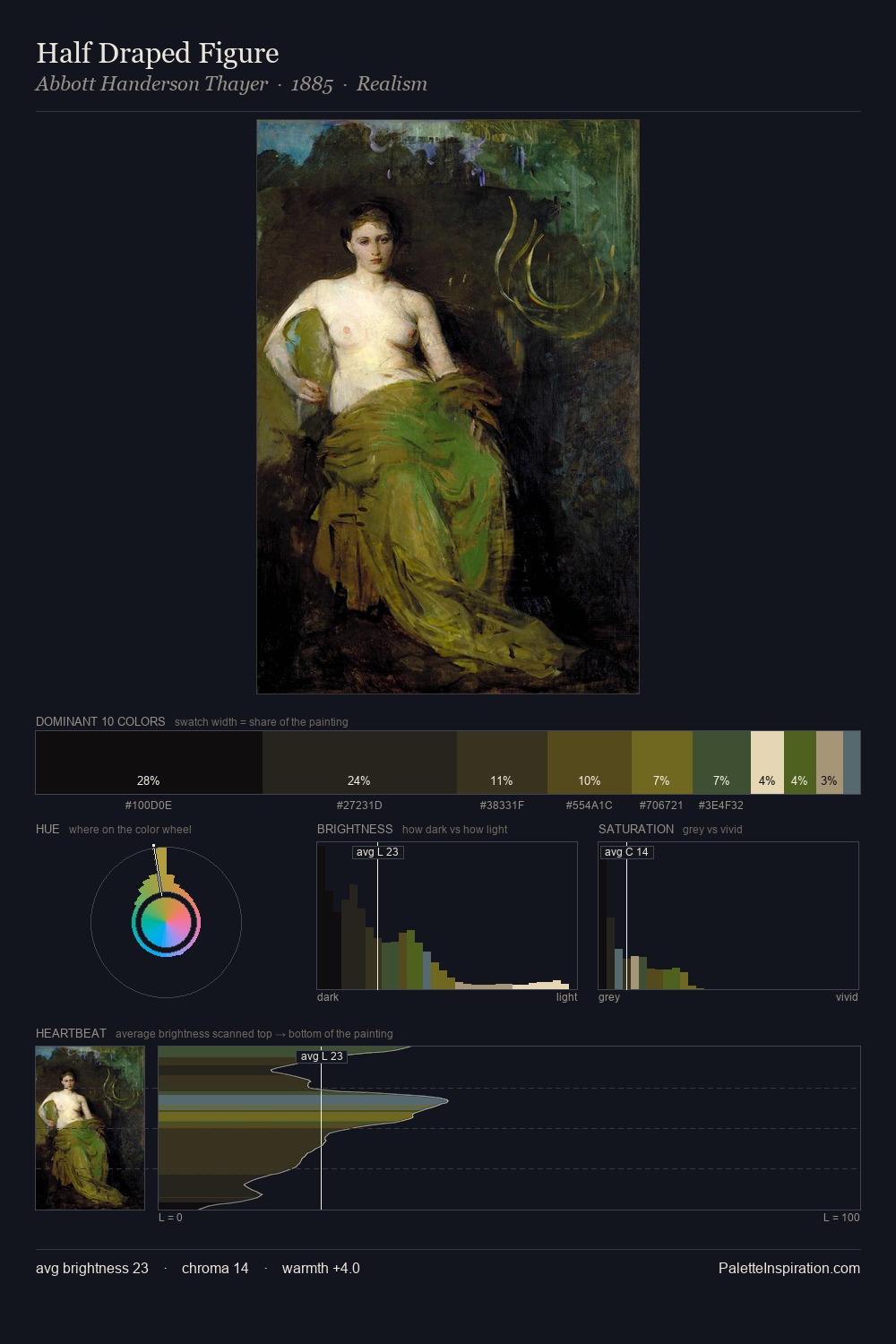Click hex code '#27231D' label
This screenshot has width=896, height=1344.
[359, 806]
